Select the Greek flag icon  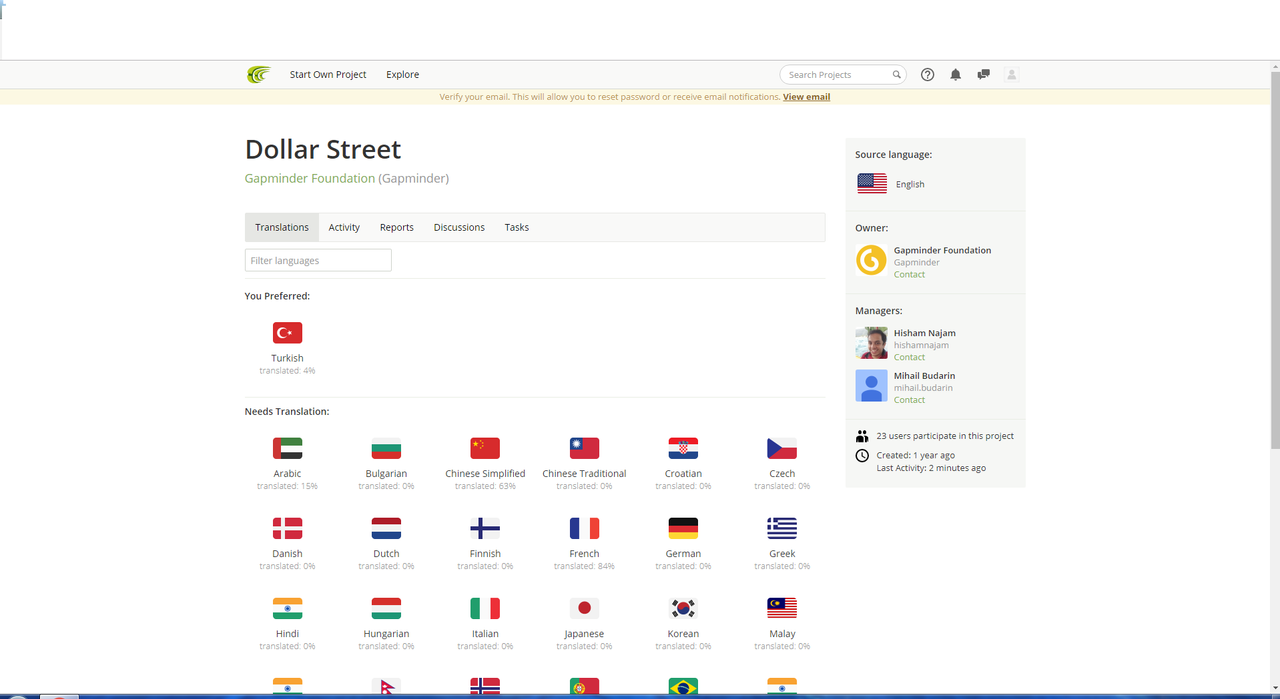[x=782, y=528]
